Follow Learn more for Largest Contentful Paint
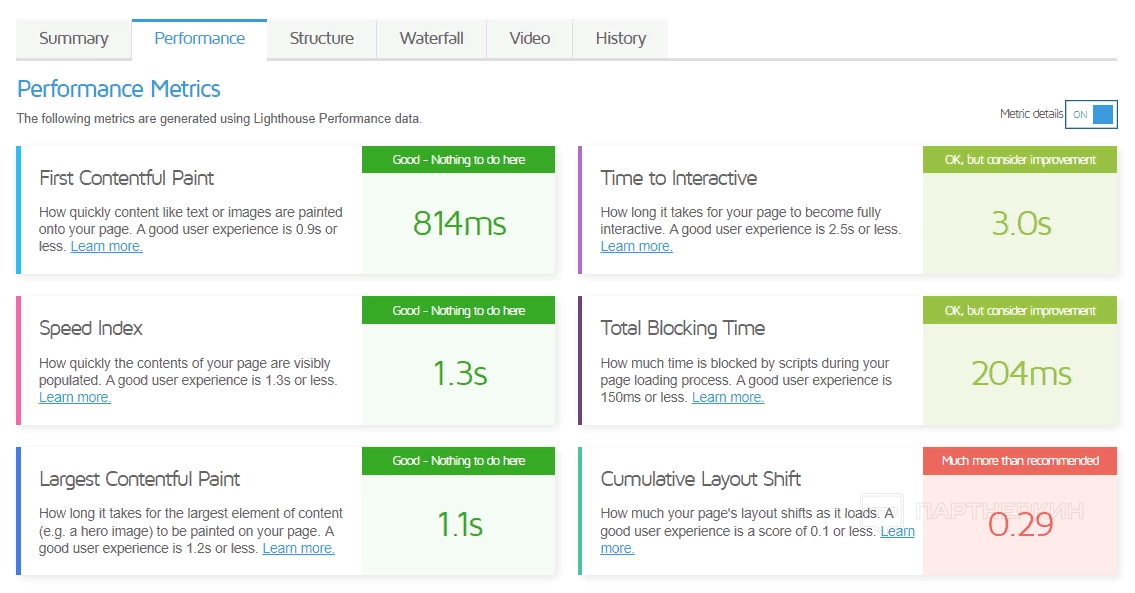Image resolution: width=1135 pixels, height=593 pixels. point(298,549)
